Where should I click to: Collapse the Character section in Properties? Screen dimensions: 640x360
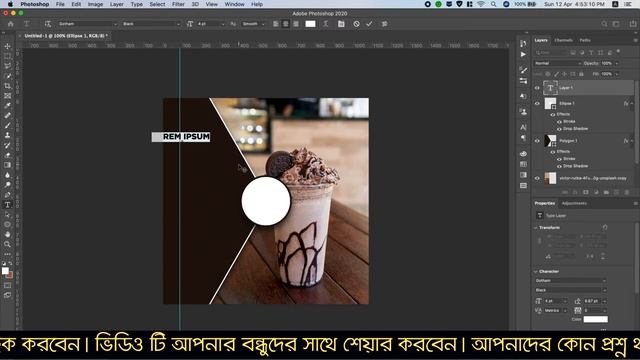pyautogui.click(x=536, y=271)
